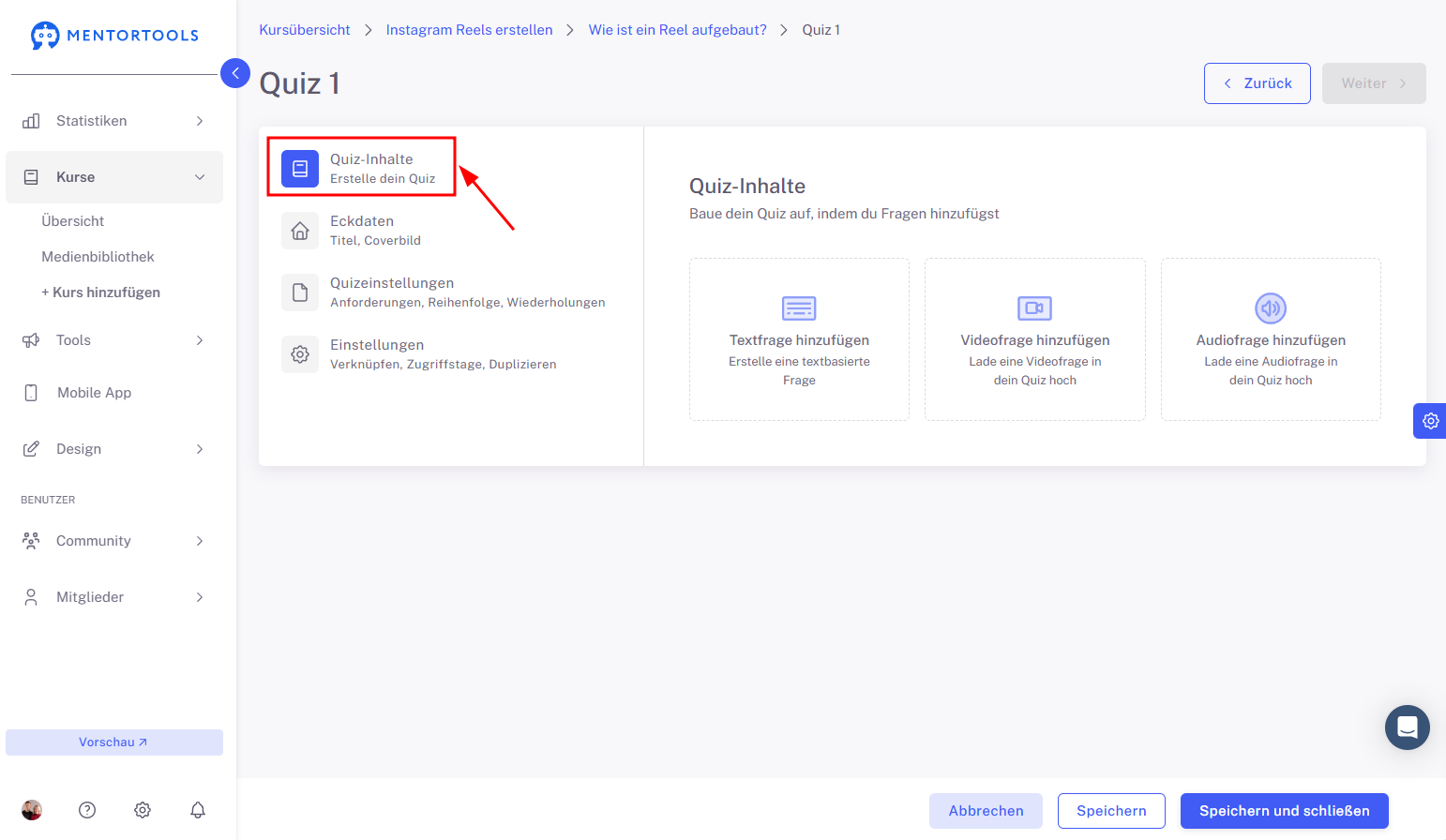Open the Vorschau preview button
Screen dimensions: 1446x840
114,742
